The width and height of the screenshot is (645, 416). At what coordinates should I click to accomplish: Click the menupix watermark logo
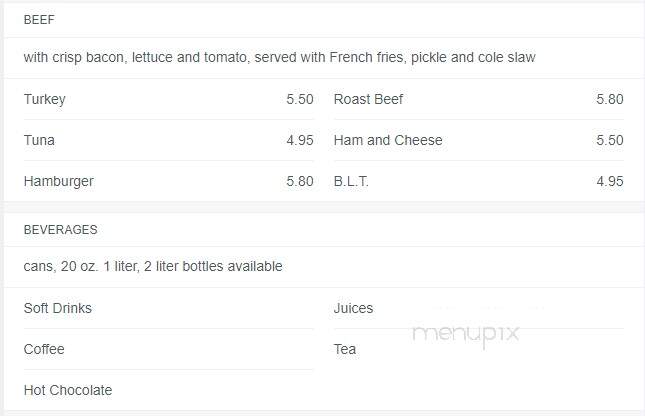pyautogui.click(x=465, y=334)
